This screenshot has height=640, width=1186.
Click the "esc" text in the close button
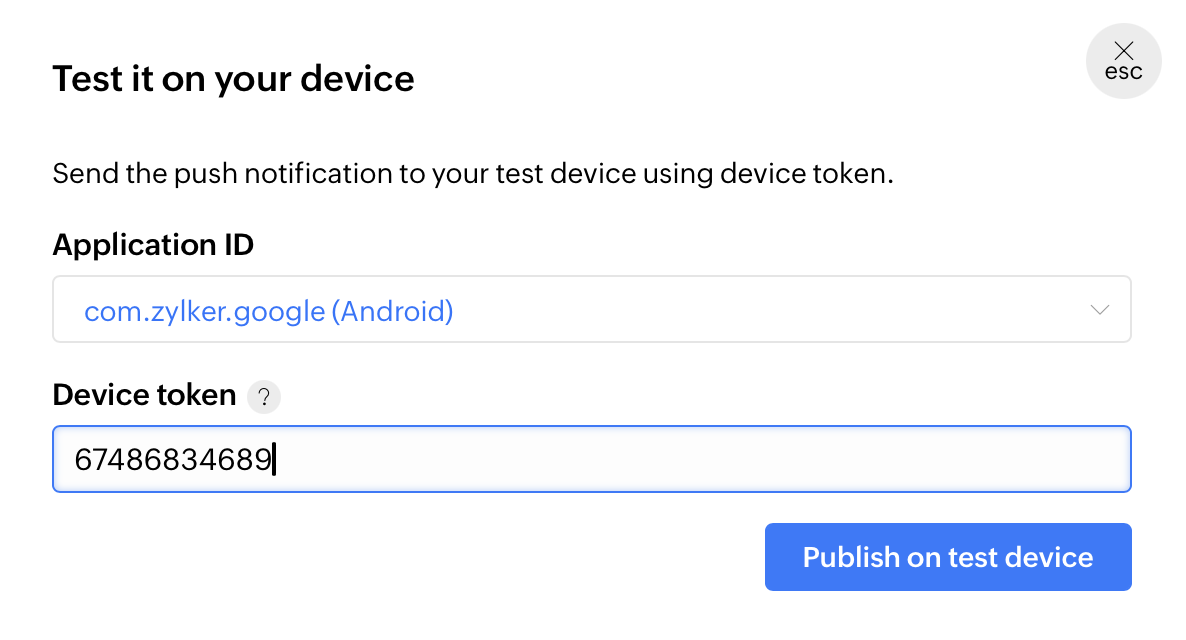(1123, 72)
